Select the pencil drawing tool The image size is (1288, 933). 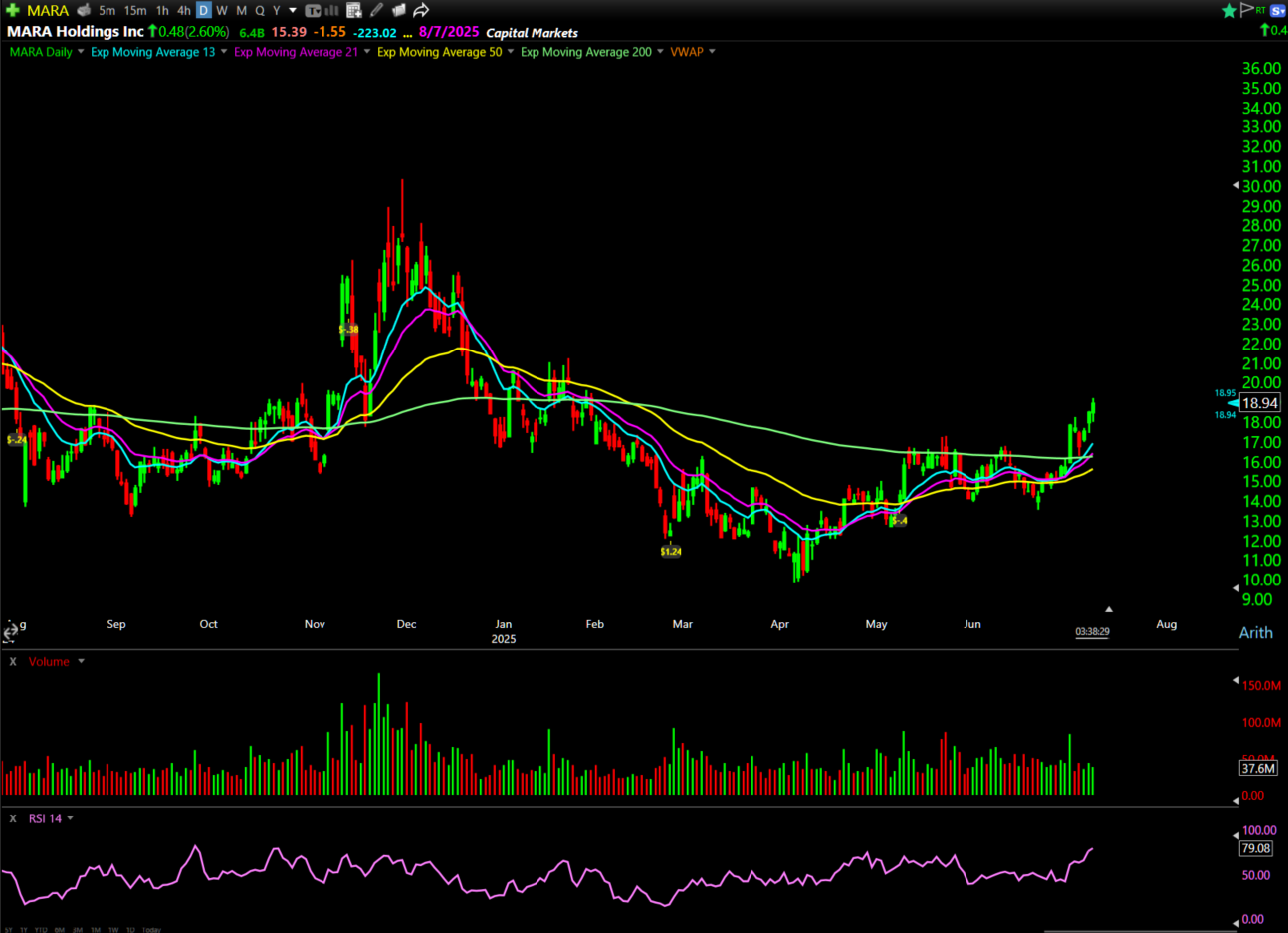coord(376,10)
